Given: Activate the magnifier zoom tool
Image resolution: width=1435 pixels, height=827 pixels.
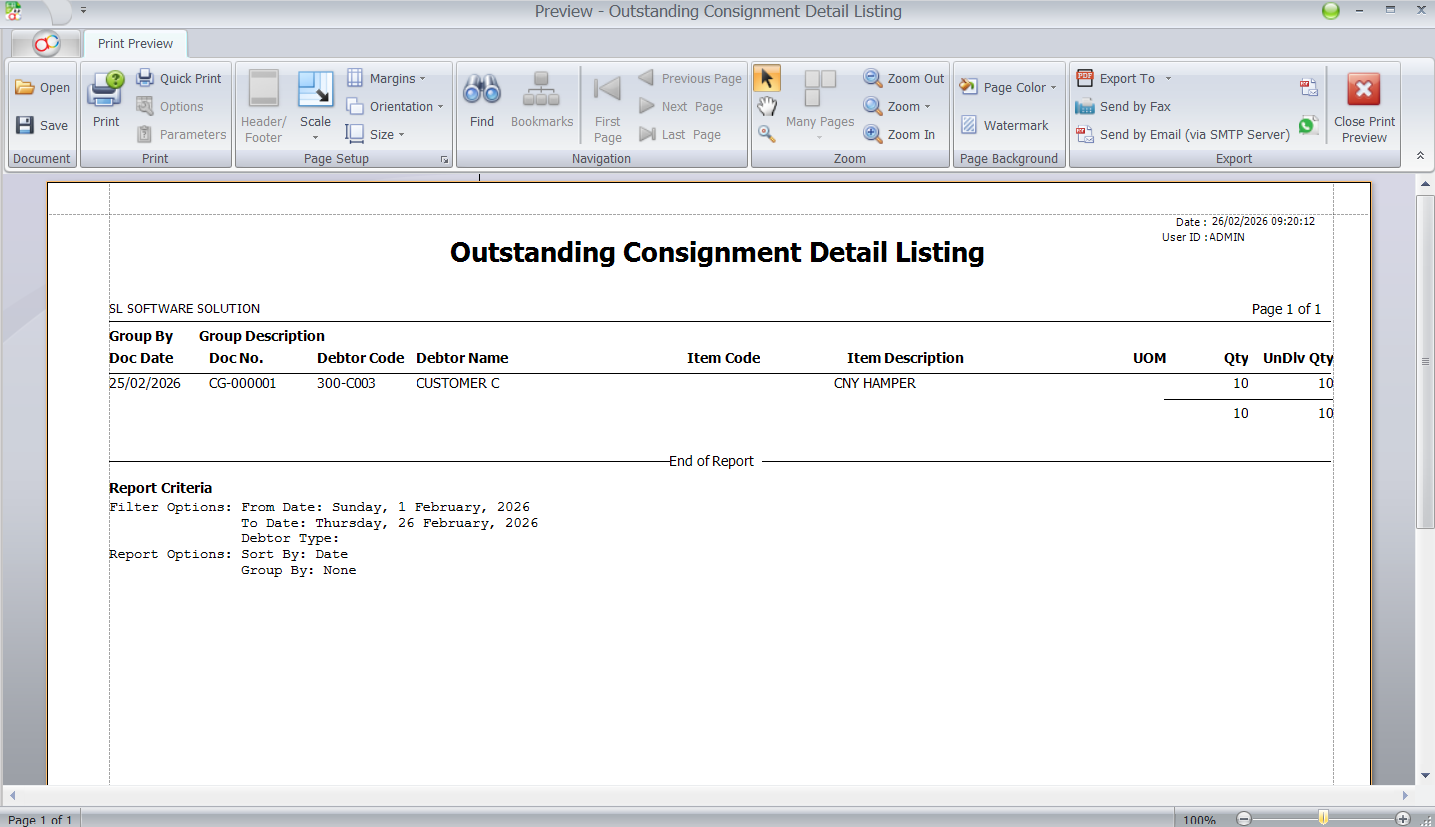Looking at the screenshot, I should [766, 133].
